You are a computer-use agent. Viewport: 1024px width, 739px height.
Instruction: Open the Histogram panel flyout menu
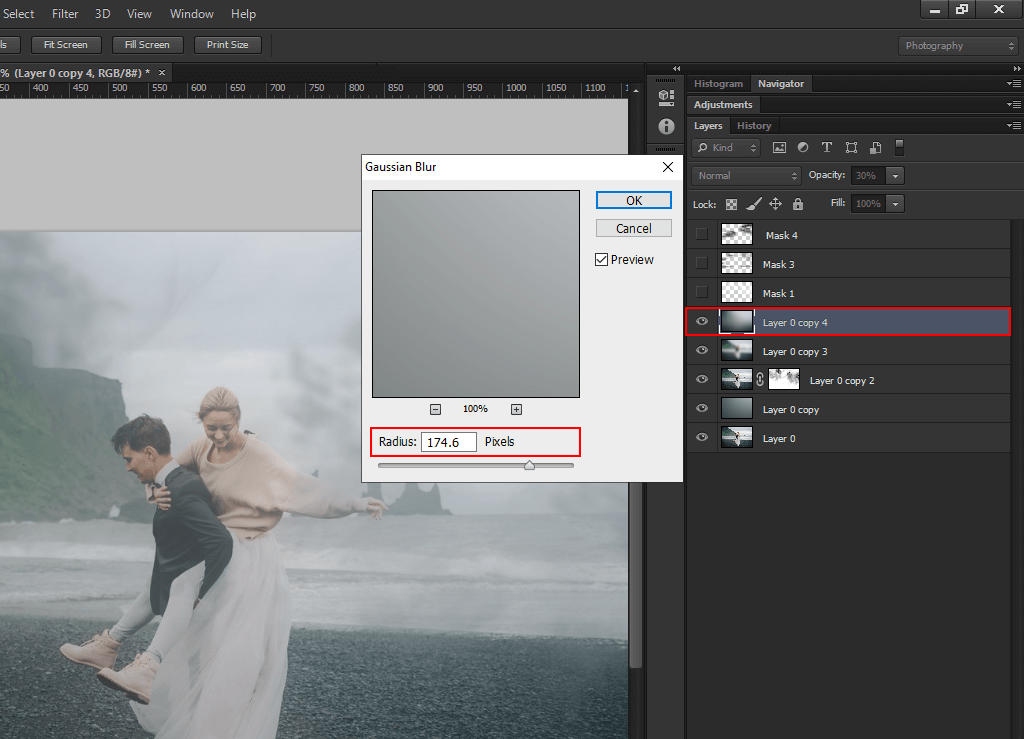point(1014,84)
